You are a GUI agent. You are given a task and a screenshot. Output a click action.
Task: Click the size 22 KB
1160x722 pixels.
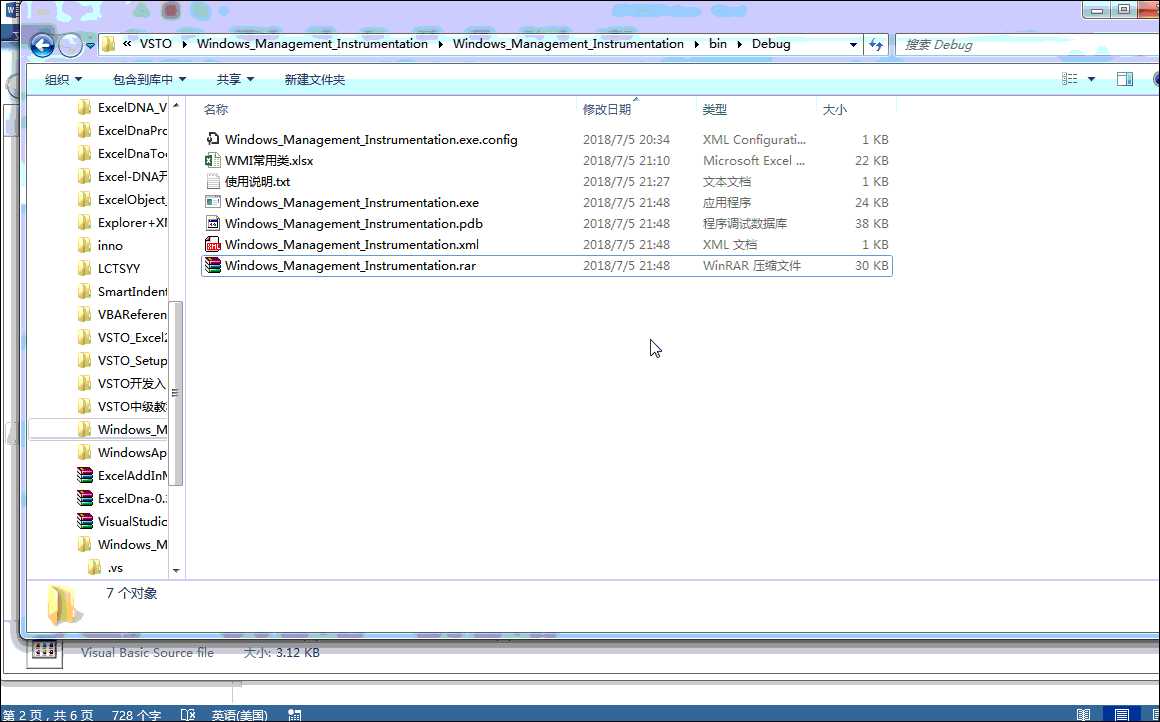(x=871, y=161)
